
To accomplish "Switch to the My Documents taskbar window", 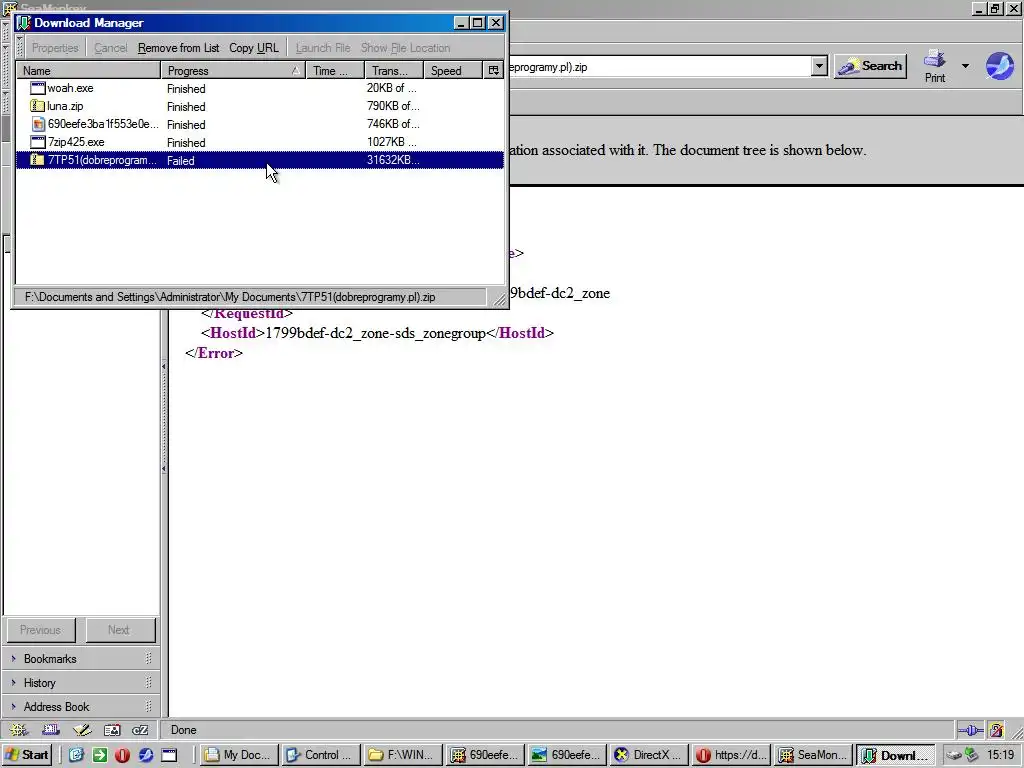I will click(239, 755).
